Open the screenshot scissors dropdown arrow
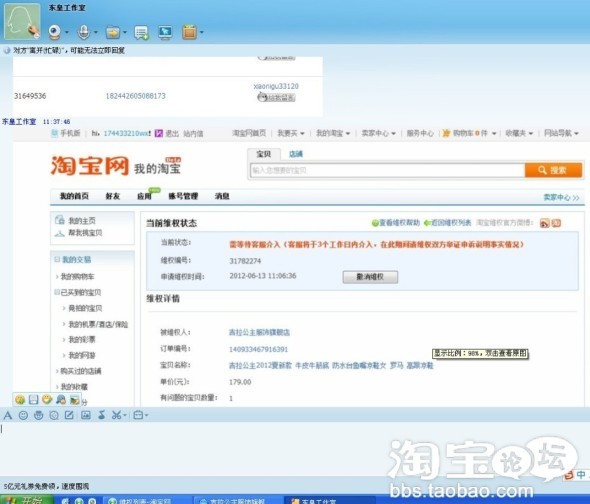Screen dimensions: 590x504 [x=125, y=416]
